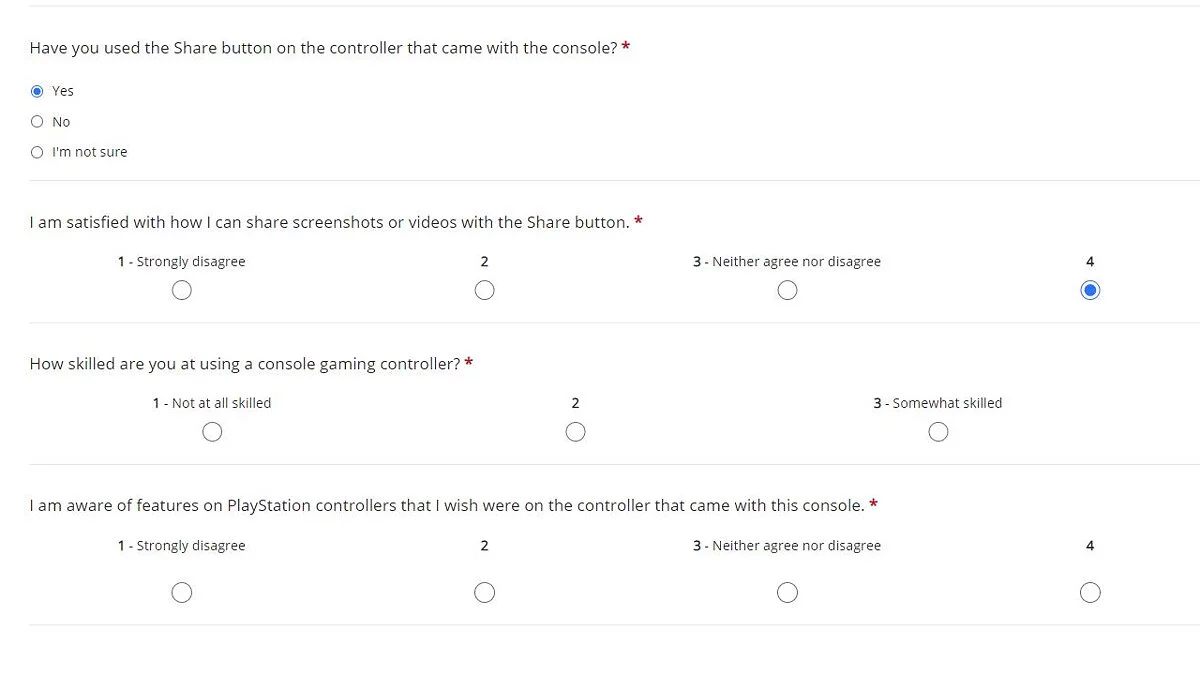Click the 'I am satisfied with how I can share' question text
The width and height of the screenshot is (1200, 675).
click(329, 222)
